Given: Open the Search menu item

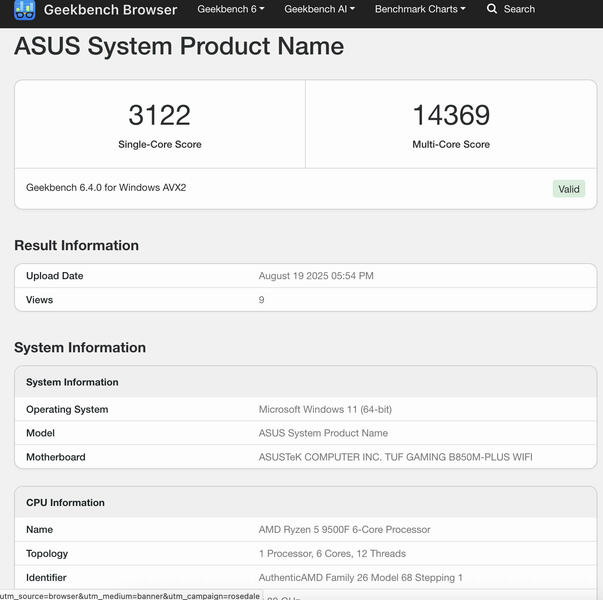Looking at the screenshot, I should coord(511,9).
